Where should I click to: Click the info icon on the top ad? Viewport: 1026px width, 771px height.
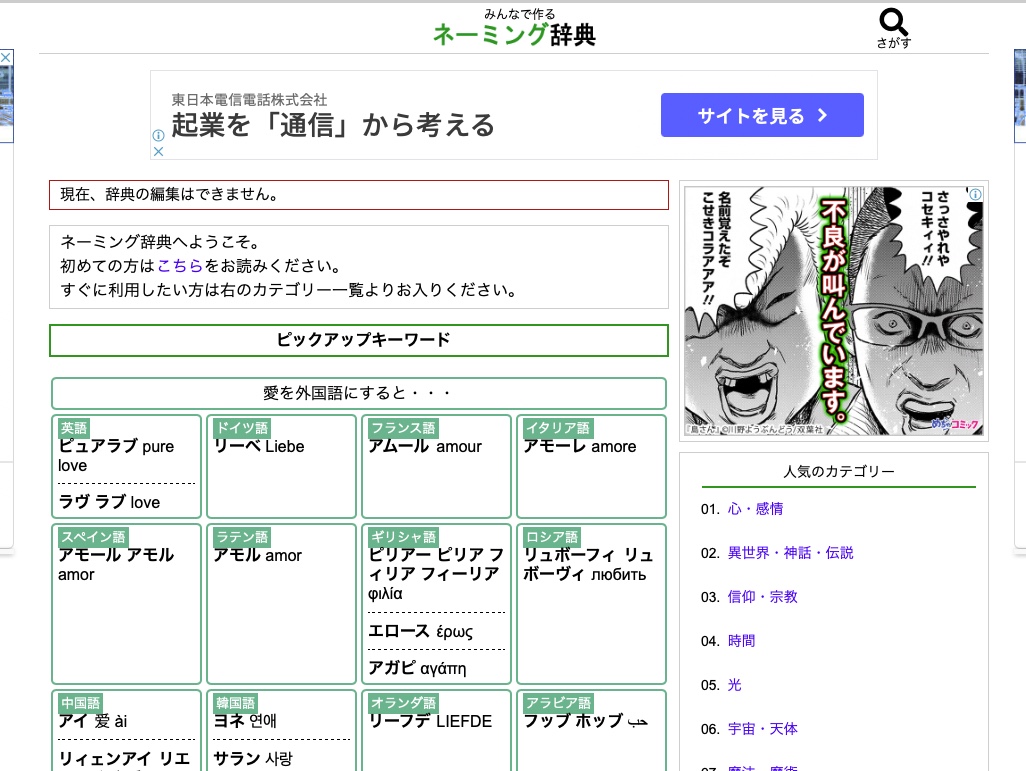coord(158,134)
